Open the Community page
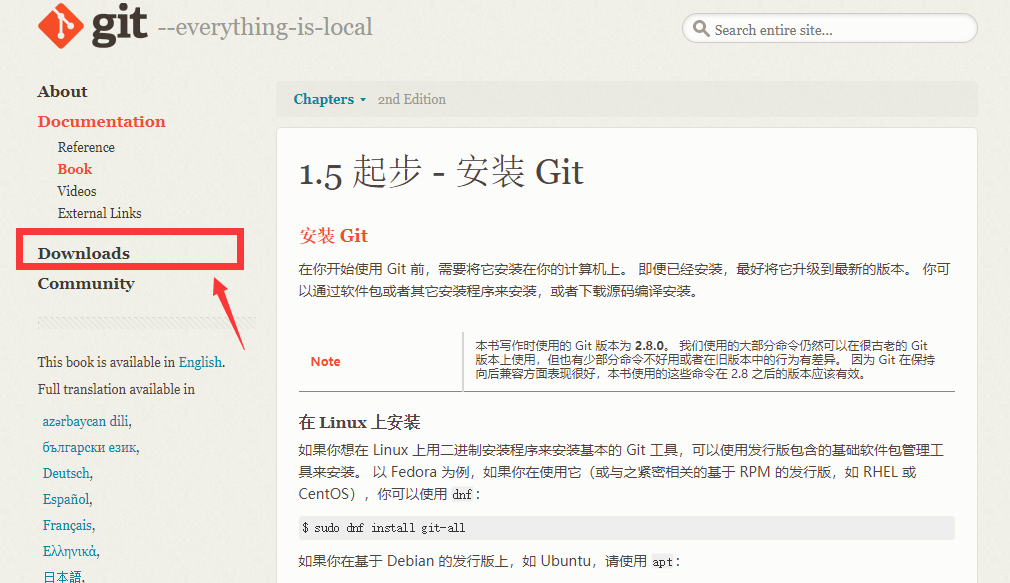This screenshot has height=583, width=1010. click(86, 283)
